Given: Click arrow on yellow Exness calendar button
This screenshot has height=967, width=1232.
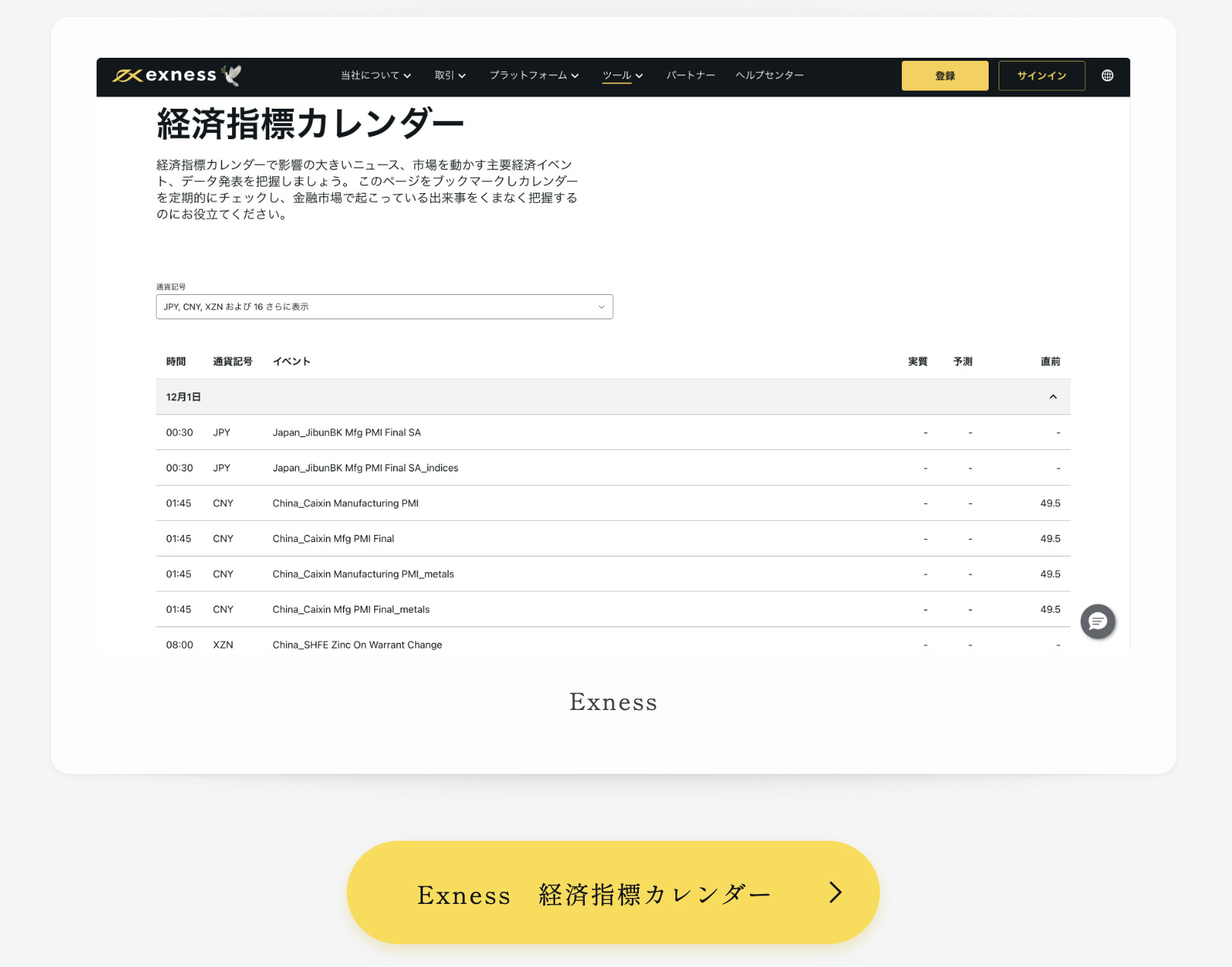Looking at the screenshot, I should [835, 892].
